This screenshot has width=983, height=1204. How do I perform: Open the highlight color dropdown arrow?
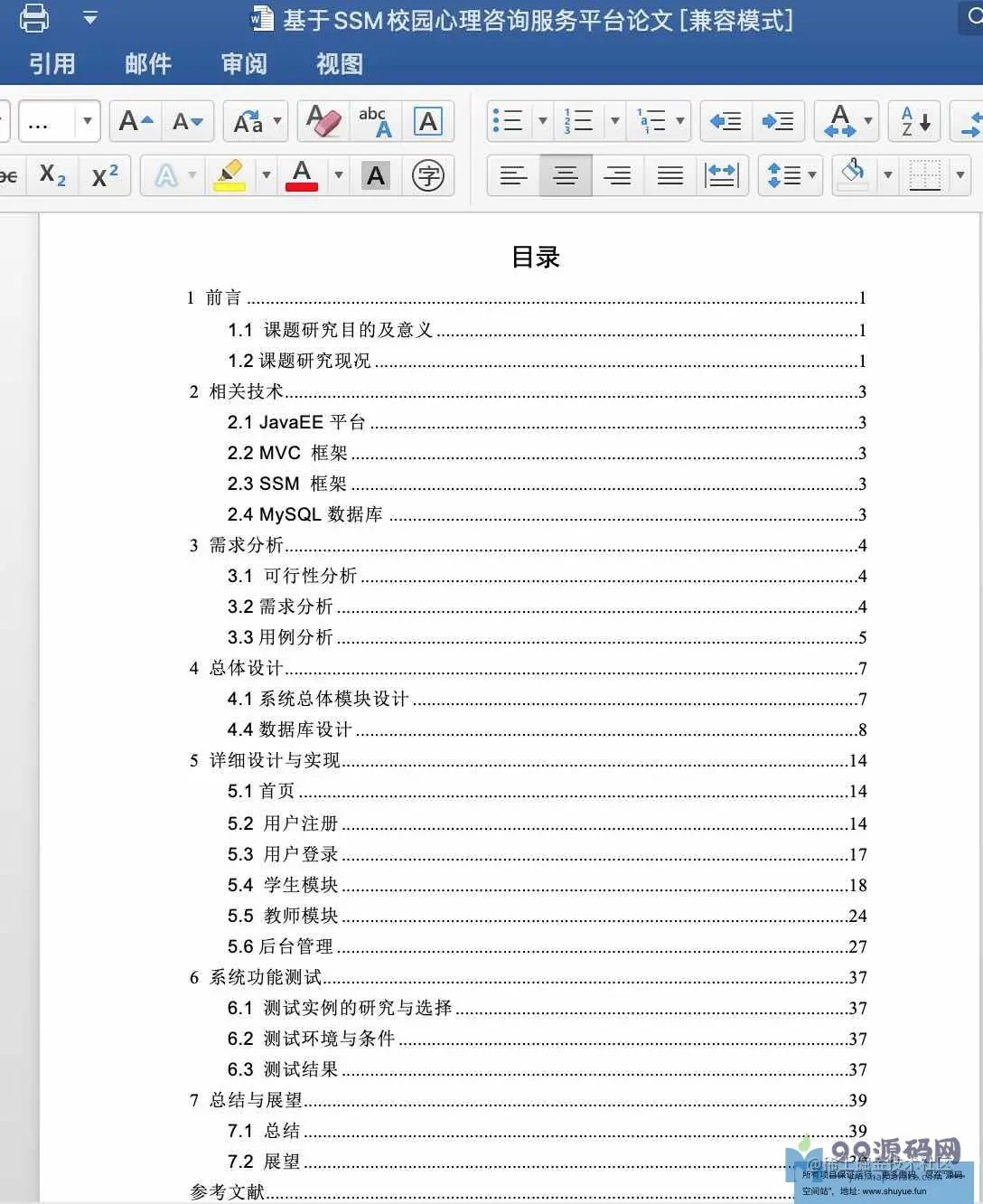[266, 175]
